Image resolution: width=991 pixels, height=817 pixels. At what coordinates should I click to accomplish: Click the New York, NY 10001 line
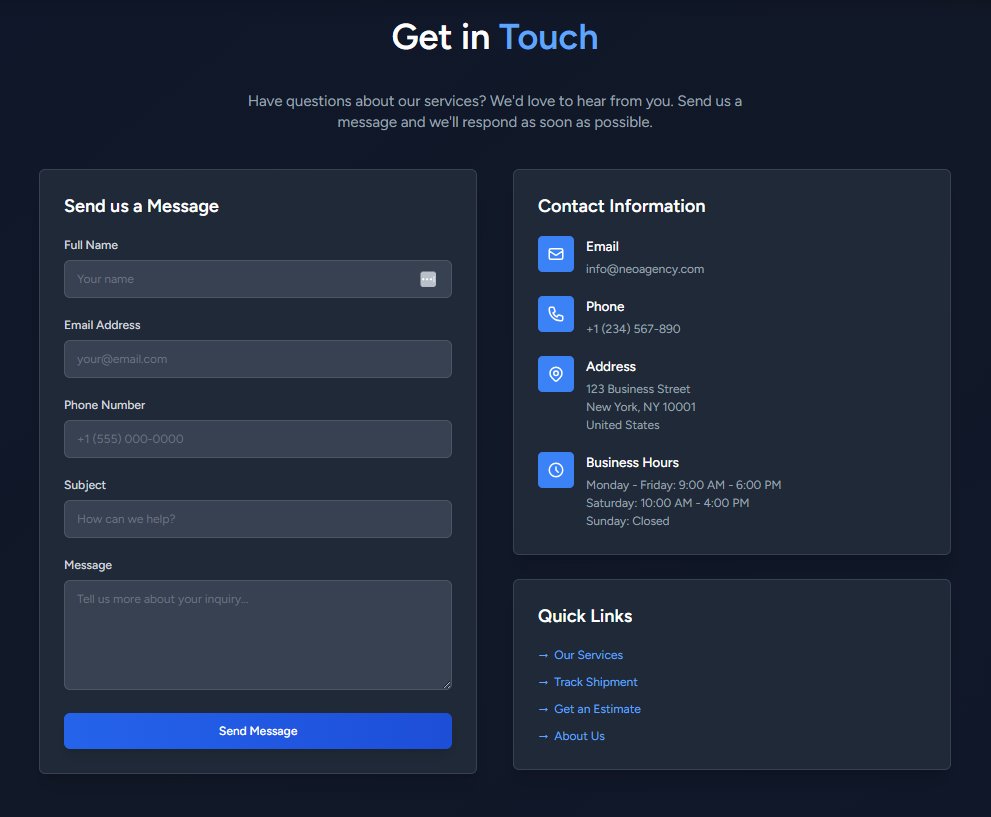click(641, 407)
